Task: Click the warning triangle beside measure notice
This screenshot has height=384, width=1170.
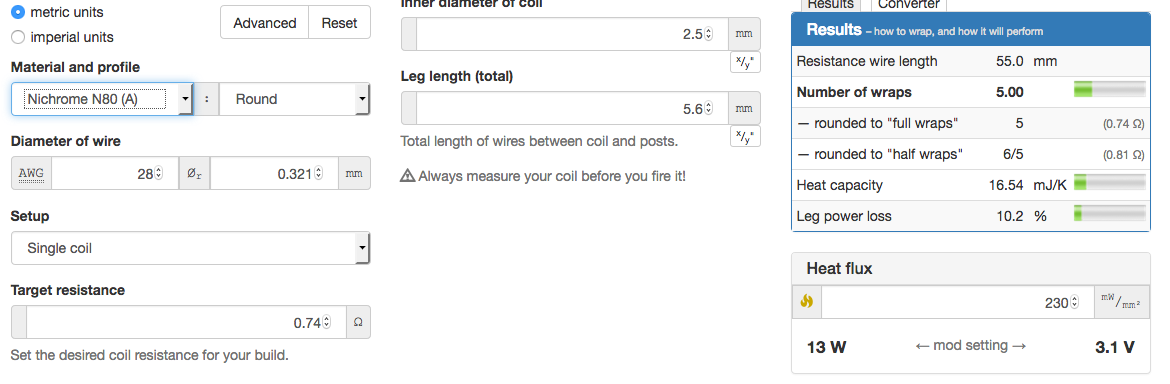Action: tap(407, 177)
